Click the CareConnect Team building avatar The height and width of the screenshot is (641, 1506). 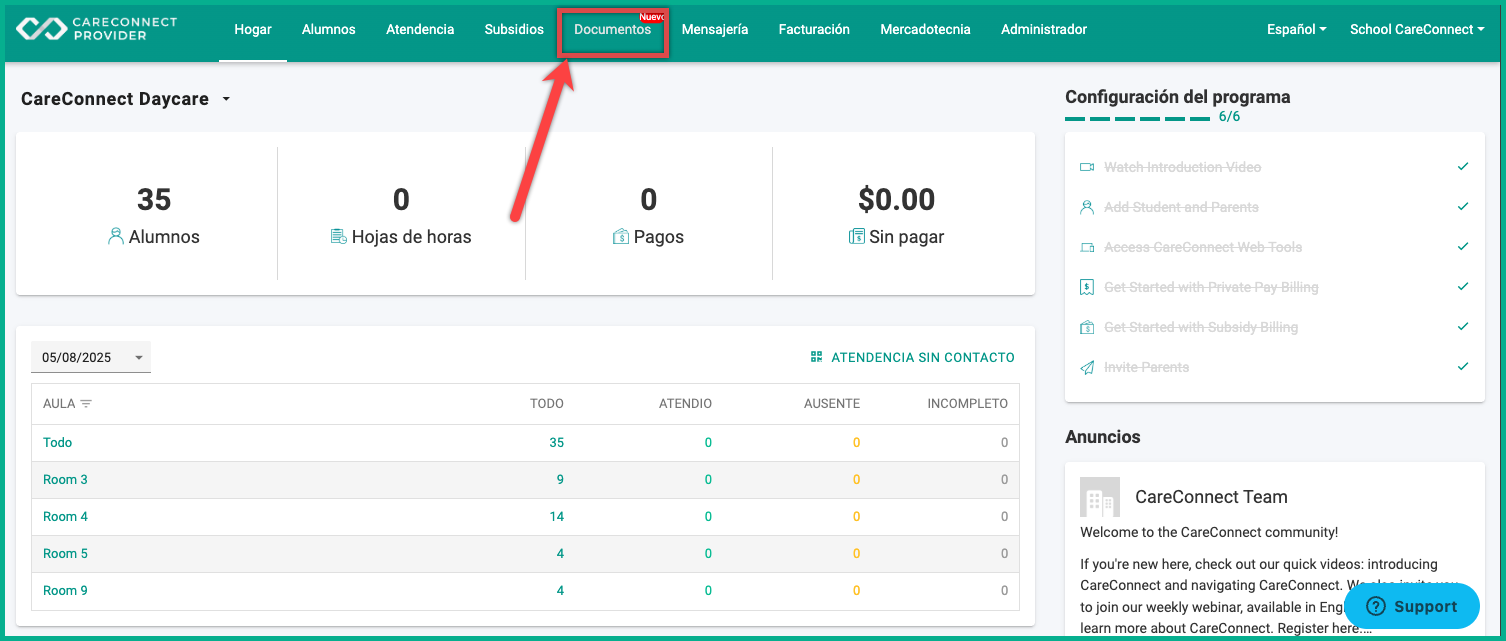[x=1100, y=497]
